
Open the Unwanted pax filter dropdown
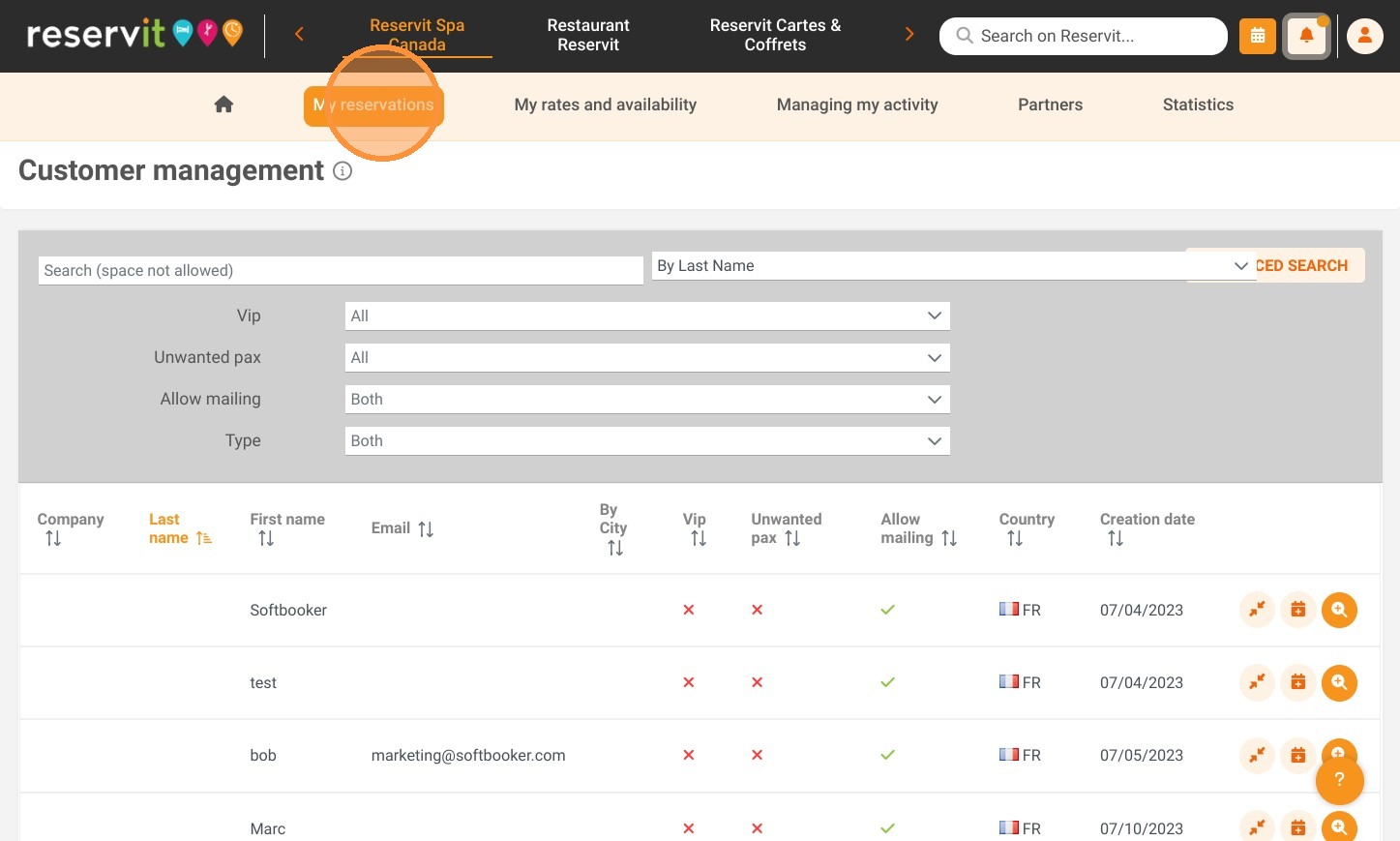tap(647, 357)
